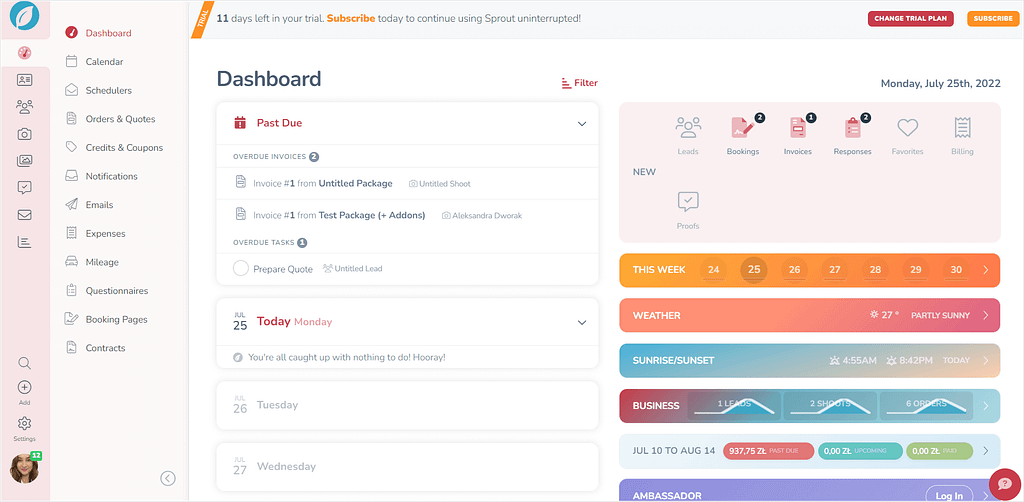This screenshot has width=1024, height=502.
Task: Open the dashboard Filter
Action: coord(580,83)
